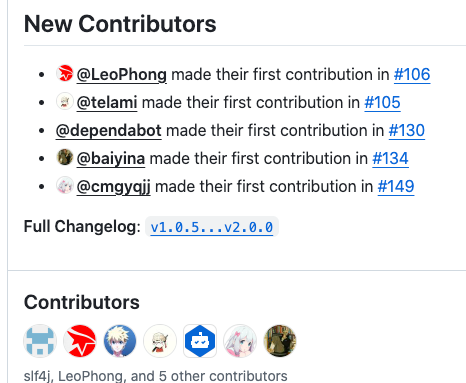This screenshot has height=383, width=466.
Task: Open the pink-haired anime contributor avatar
Action: pyautogui.click(x=240, y=341)
